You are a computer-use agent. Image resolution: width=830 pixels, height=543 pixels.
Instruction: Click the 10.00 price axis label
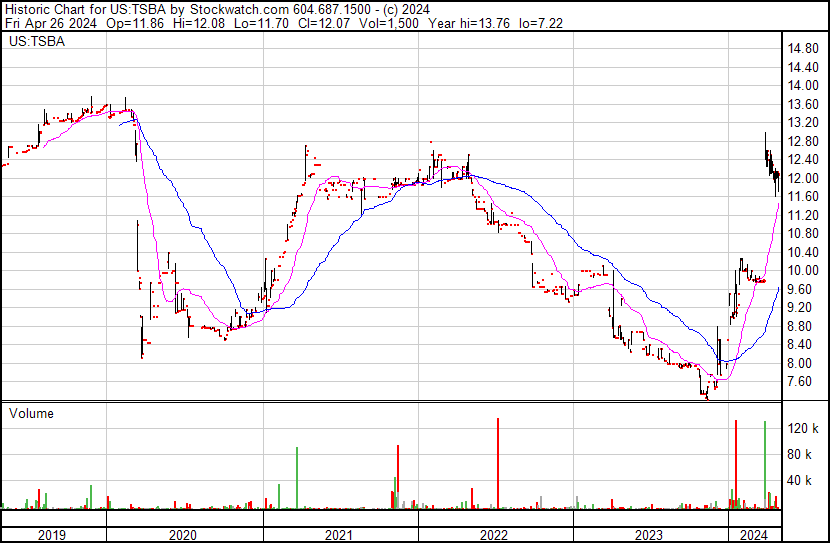pos(803,271)
